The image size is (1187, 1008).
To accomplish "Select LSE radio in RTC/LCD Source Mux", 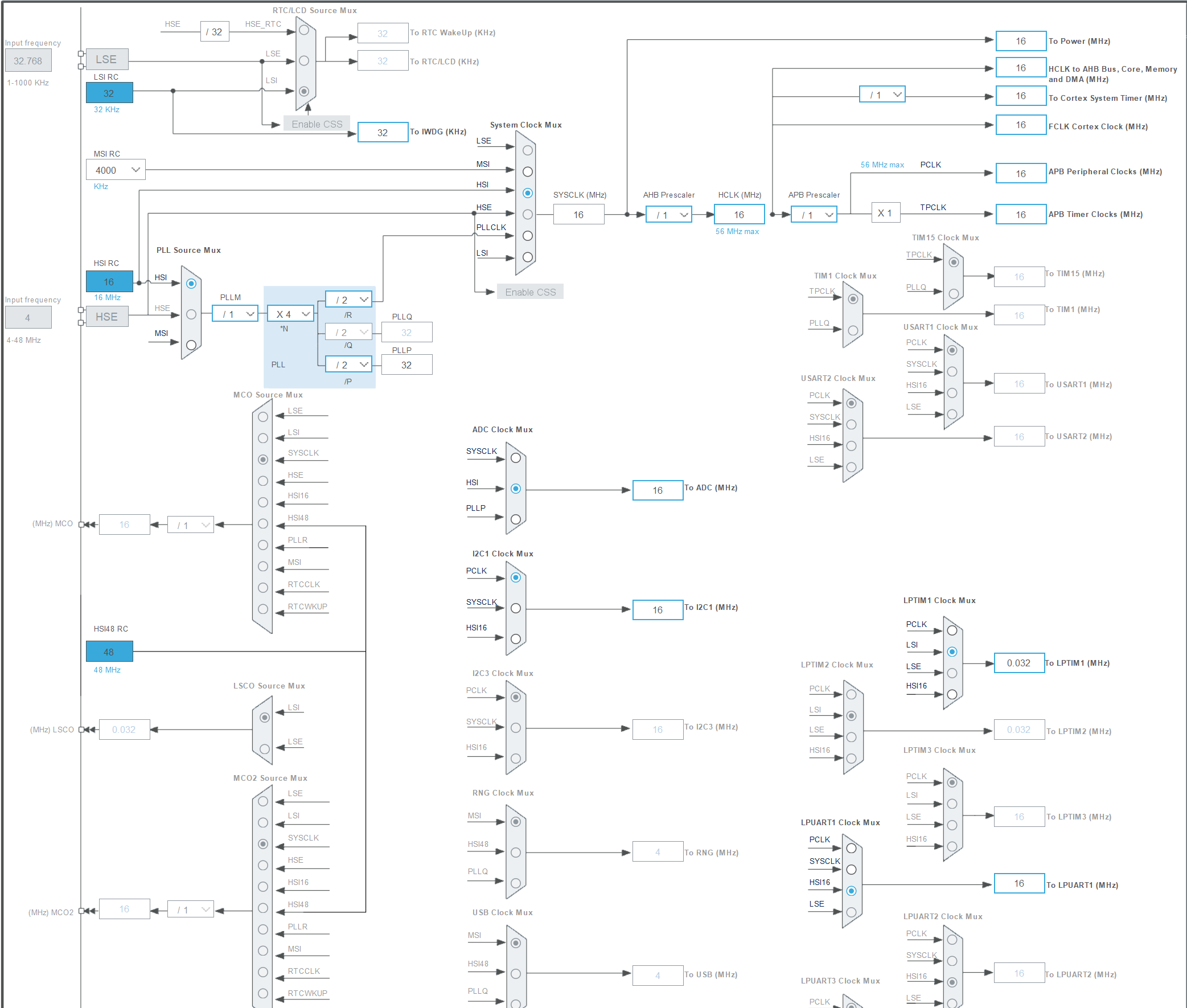I will point(304,60).
